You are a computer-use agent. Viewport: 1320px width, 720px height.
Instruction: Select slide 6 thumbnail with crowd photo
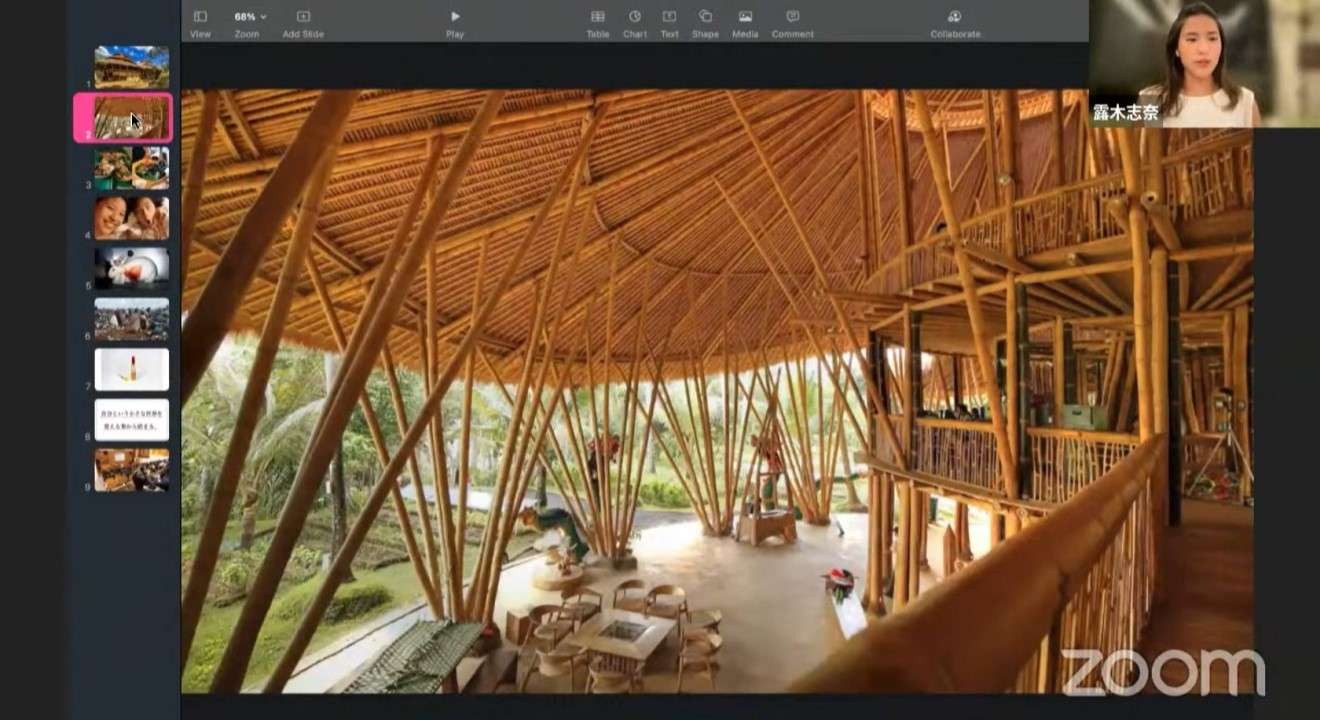pos(132,319)
